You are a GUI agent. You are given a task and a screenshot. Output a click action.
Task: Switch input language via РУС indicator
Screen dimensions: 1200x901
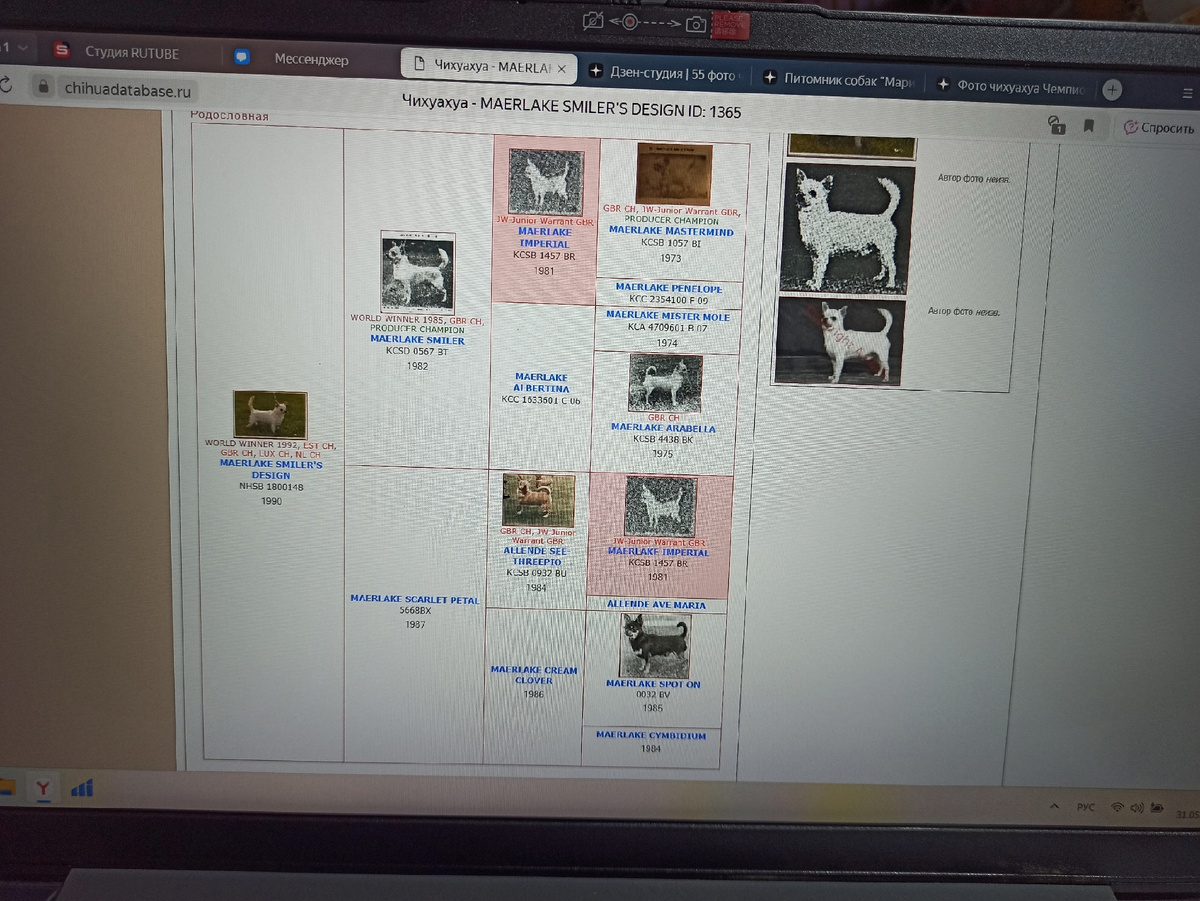click(1086, 806)
